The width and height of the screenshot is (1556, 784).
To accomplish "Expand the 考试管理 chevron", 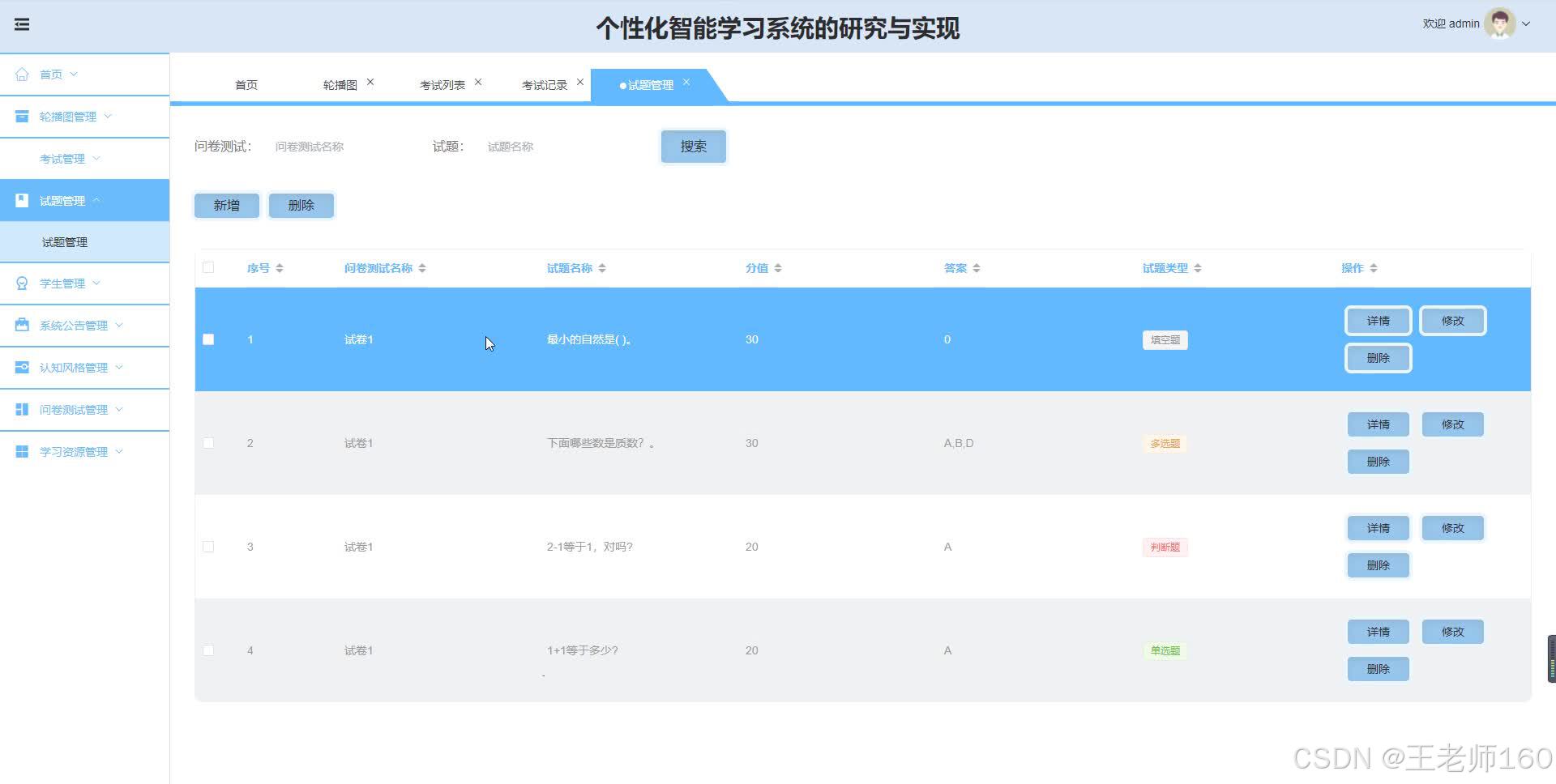I will pos(96,158).
